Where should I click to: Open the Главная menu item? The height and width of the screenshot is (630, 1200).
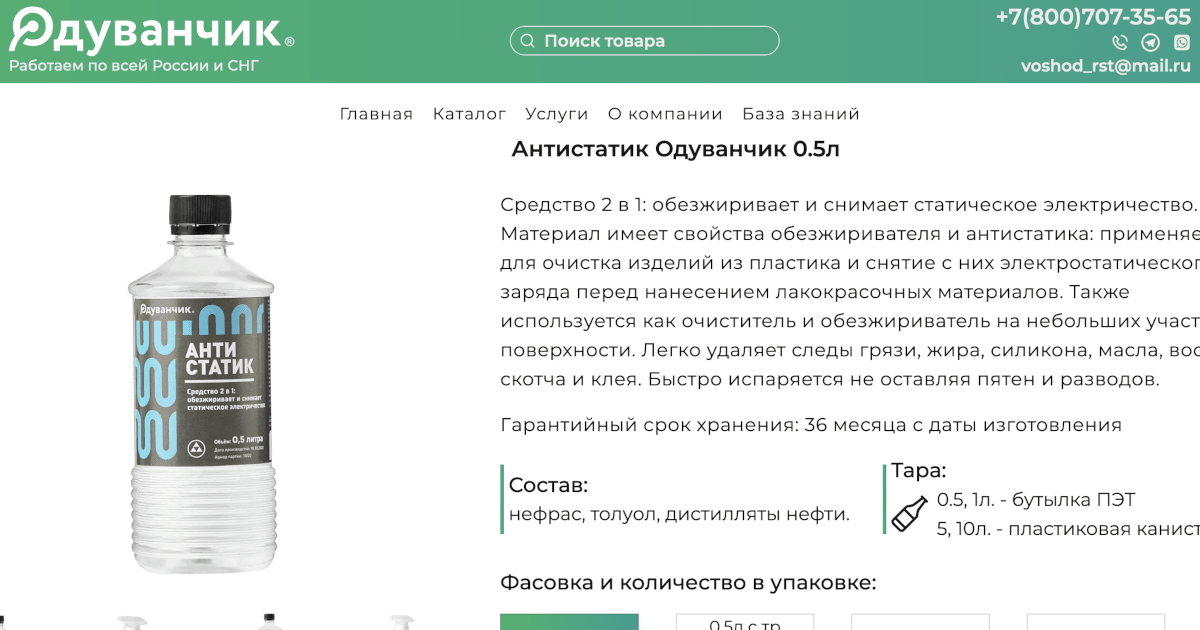click(x=376, y=114)
